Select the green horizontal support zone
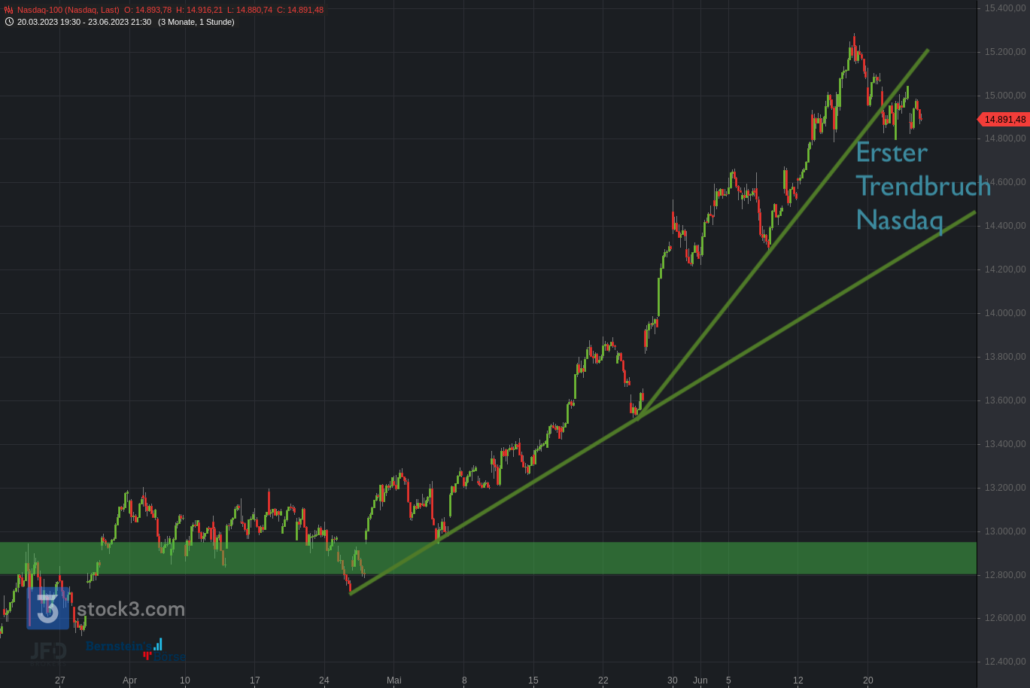The height and width of the screenshot is (688, 1030). [488, 558]
